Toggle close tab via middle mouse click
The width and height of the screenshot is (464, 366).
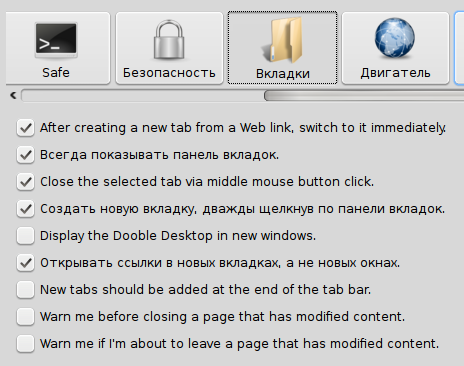(x=25, y=182)
